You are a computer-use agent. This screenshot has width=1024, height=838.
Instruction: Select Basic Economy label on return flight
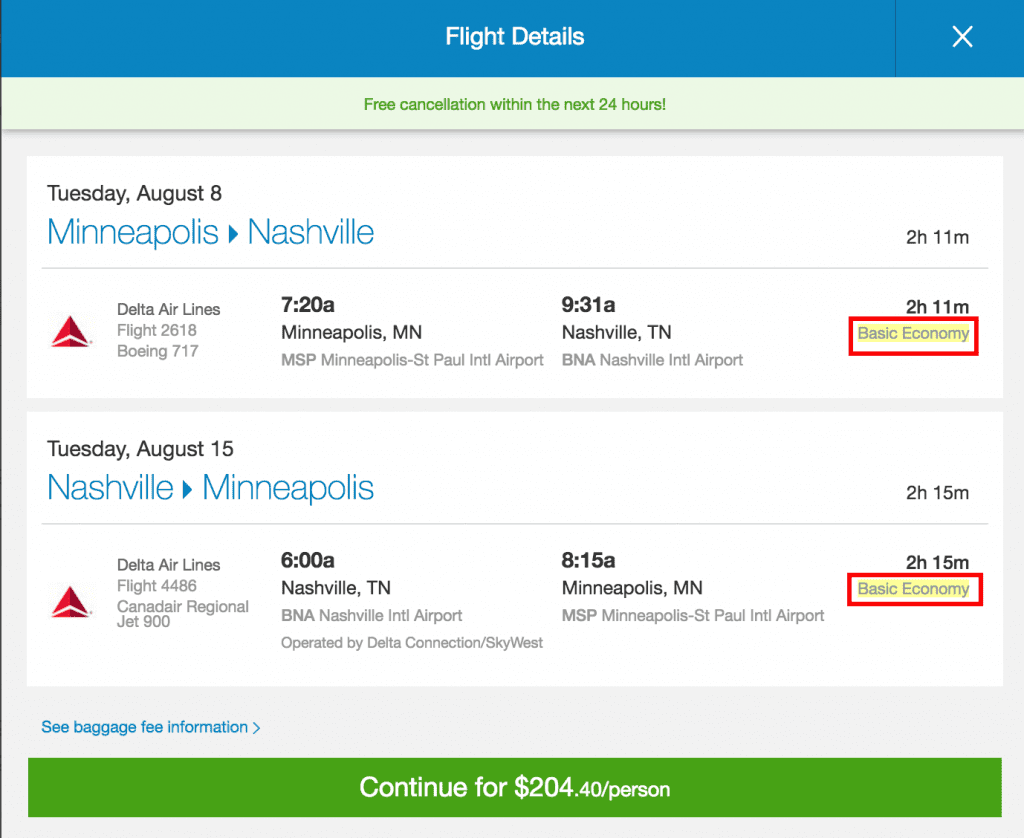(x=913, y=588)
